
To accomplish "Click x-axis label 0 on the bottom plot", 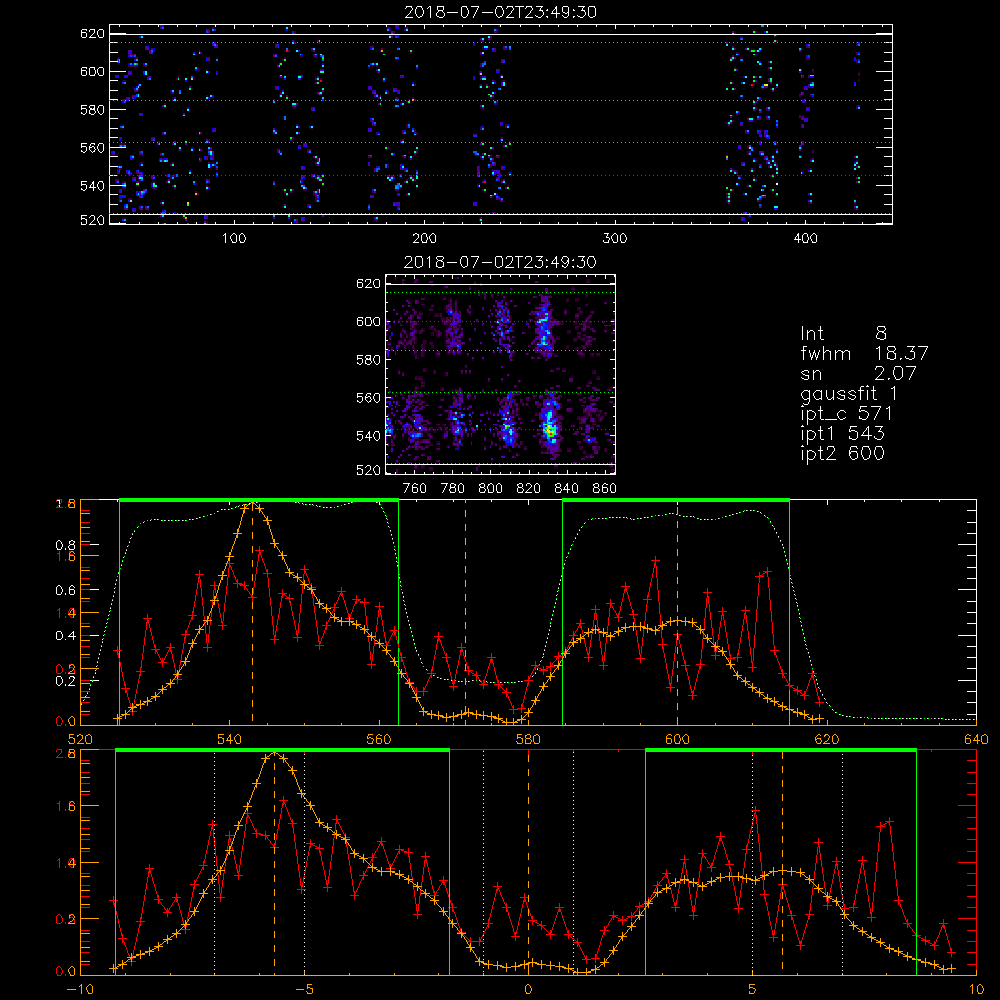I will [x=528, y=990].
